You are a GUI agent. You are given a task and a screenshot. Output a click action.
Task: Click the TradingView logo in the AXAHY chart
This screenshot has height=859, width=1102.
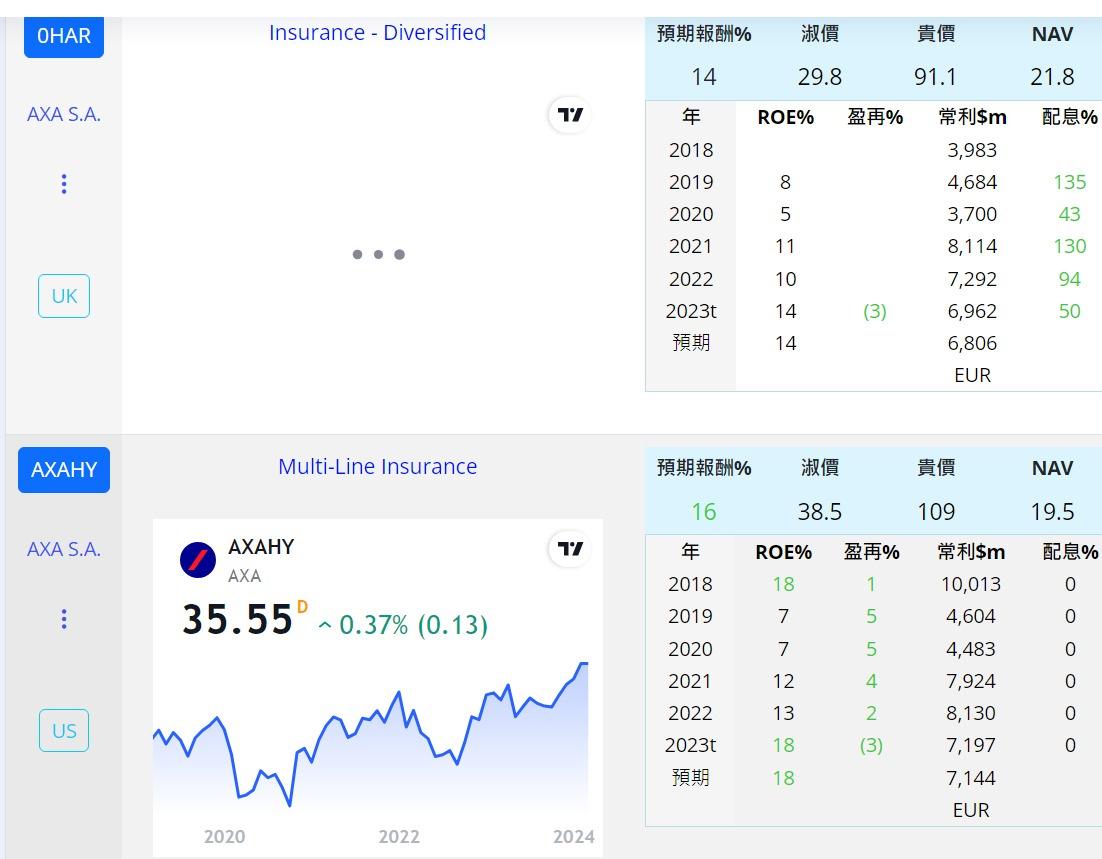(x=570, y=548)
